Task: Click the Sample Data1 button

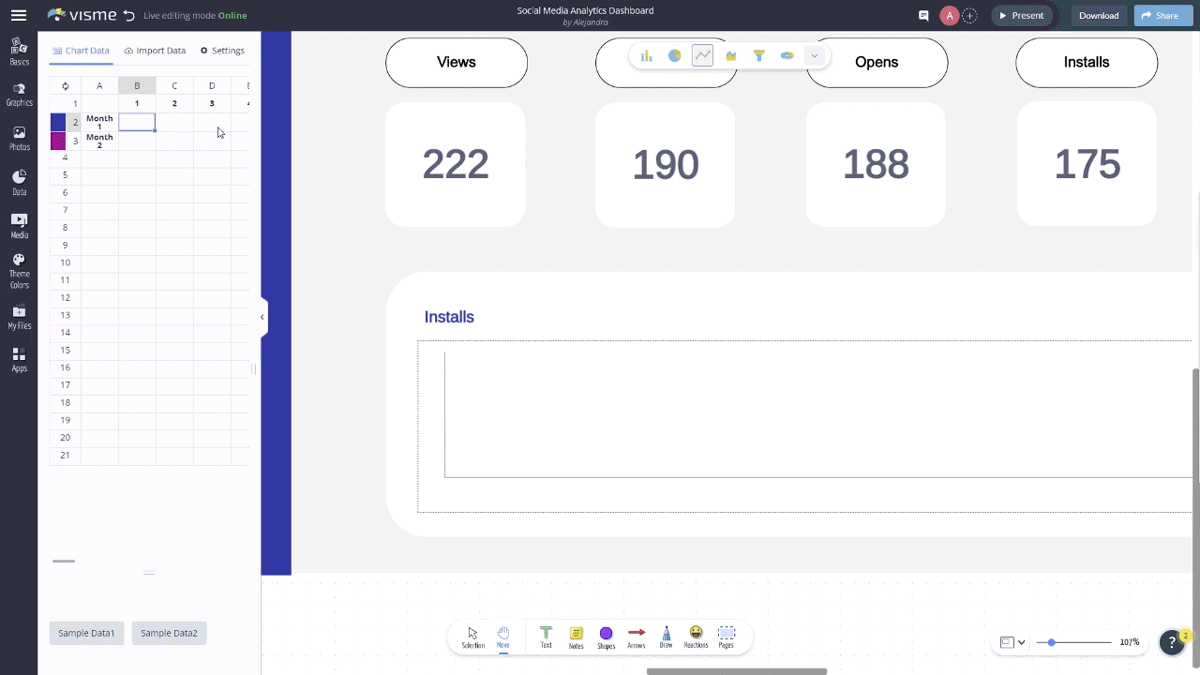Action: [87, 633]
